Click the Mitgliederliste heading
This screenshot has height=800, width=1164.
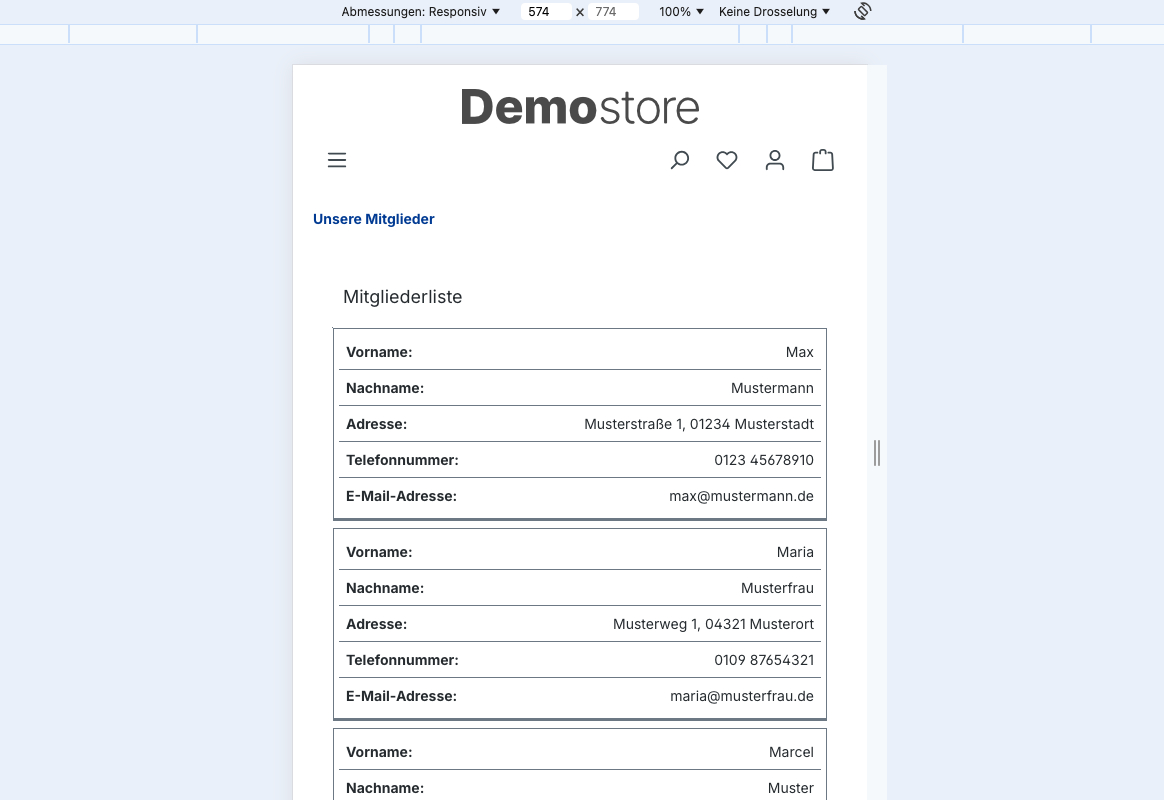pyautogui.click(x=402, y=297)
